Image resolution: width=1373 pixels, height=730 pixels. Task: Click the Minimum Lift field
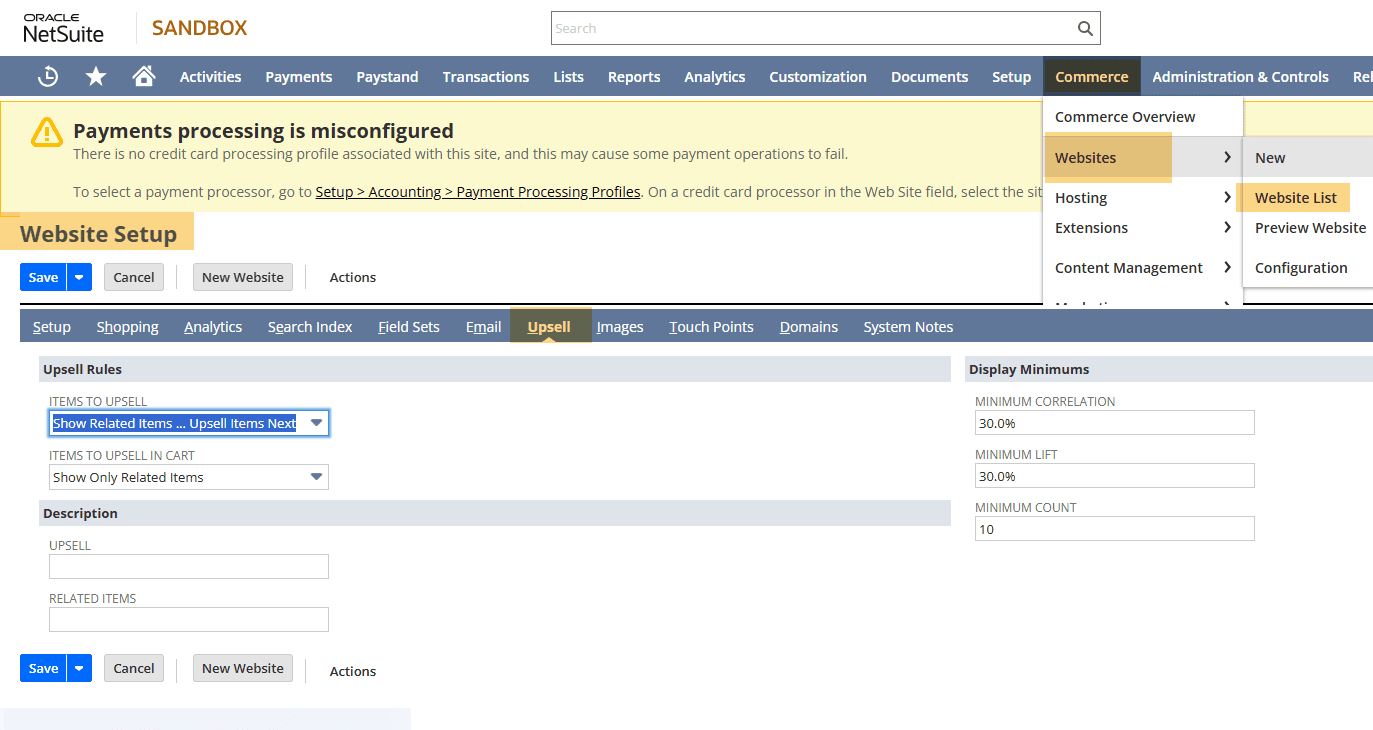1115,476
